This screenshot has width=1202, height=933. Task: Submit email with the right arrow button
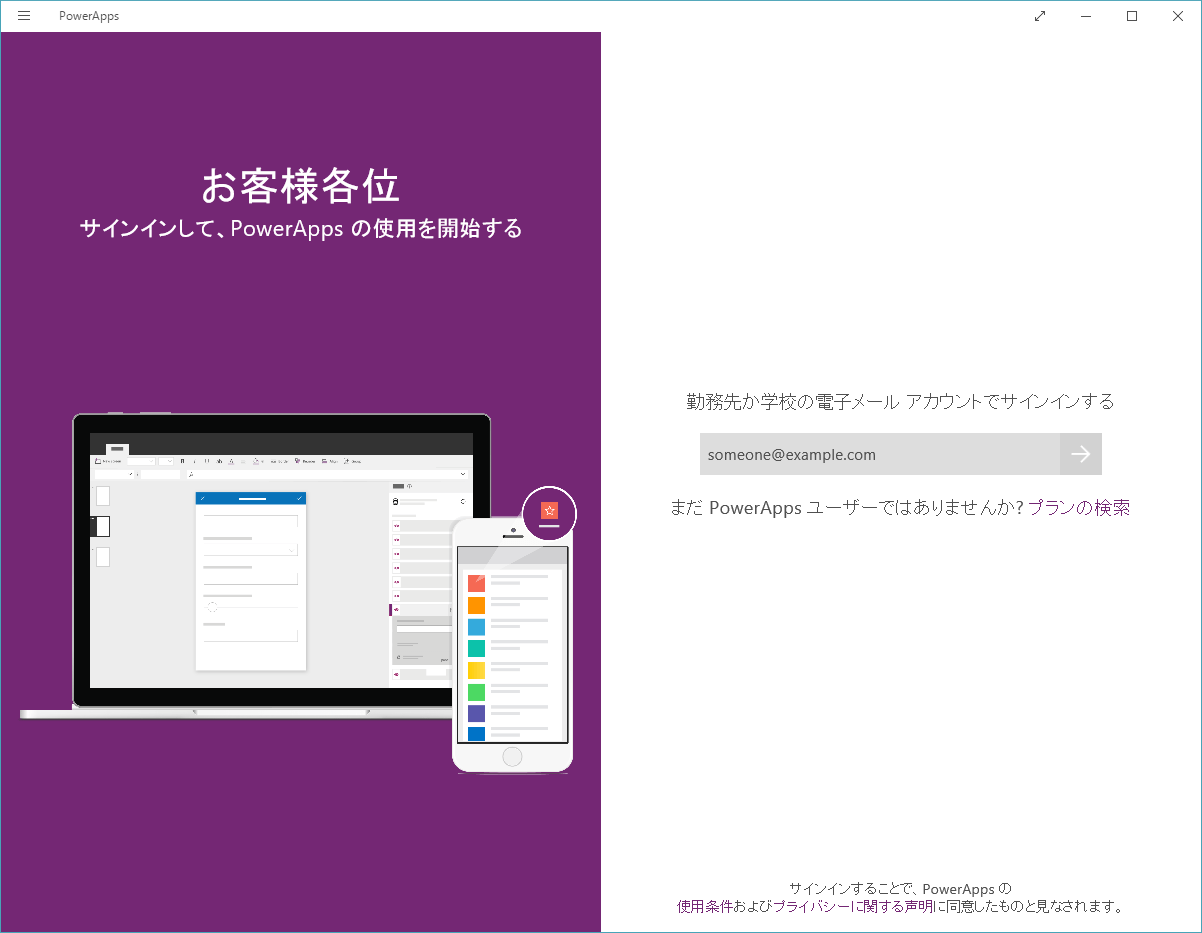(1081, 454)
